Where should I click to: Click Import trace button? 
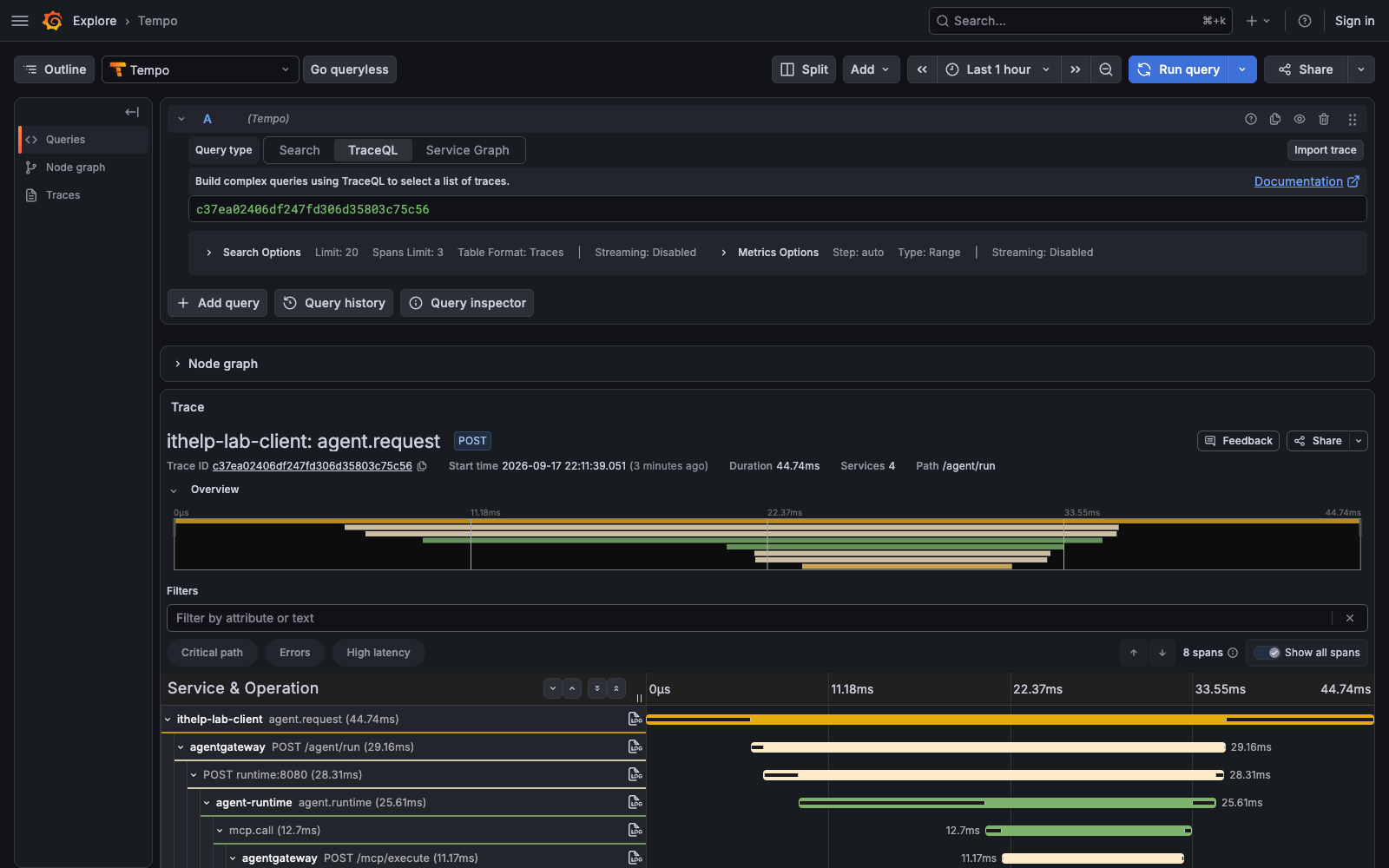click(x=1325, y=150)
